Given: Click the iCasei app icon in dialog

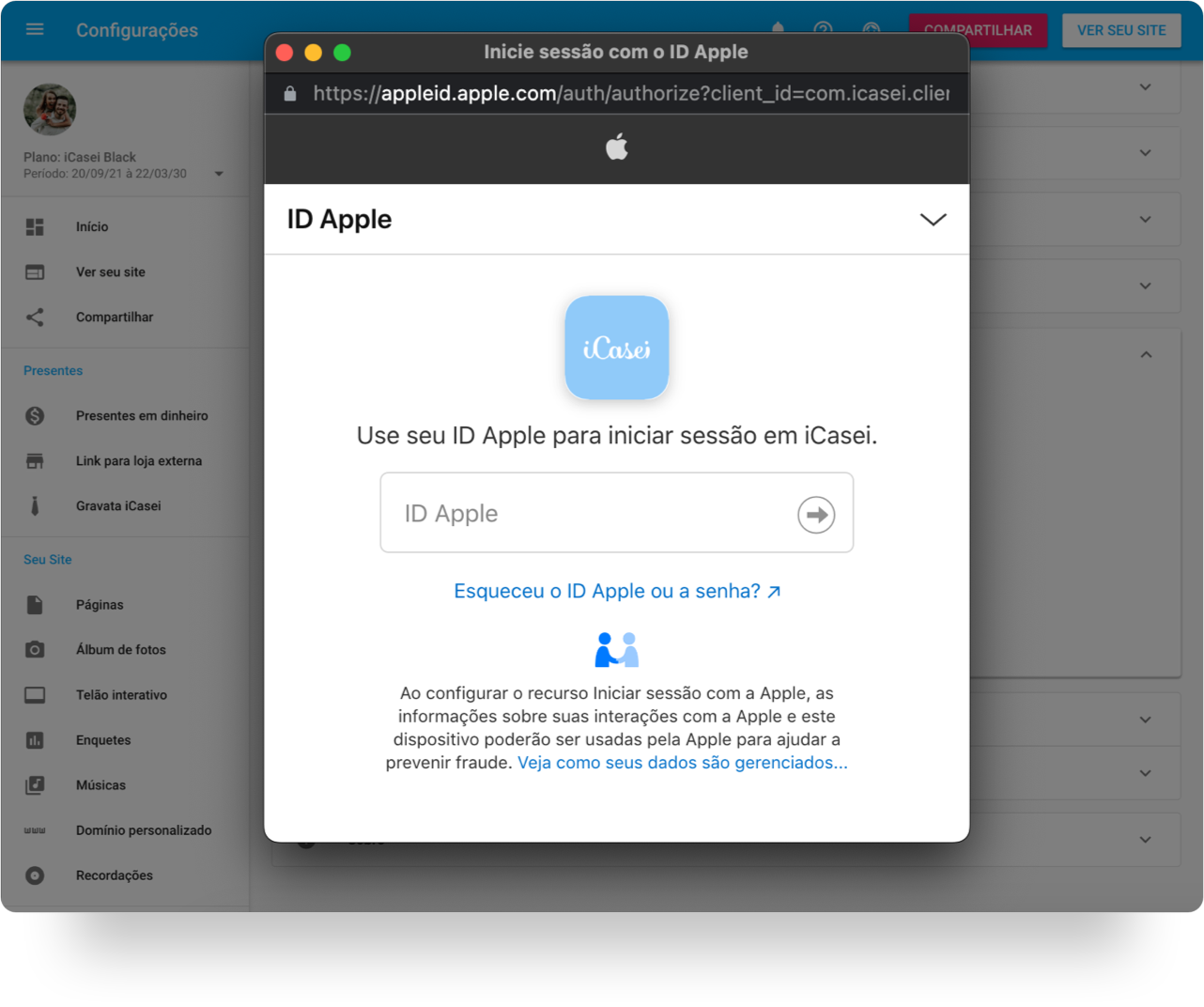Looking at the screenshot, I should [617, 348].
